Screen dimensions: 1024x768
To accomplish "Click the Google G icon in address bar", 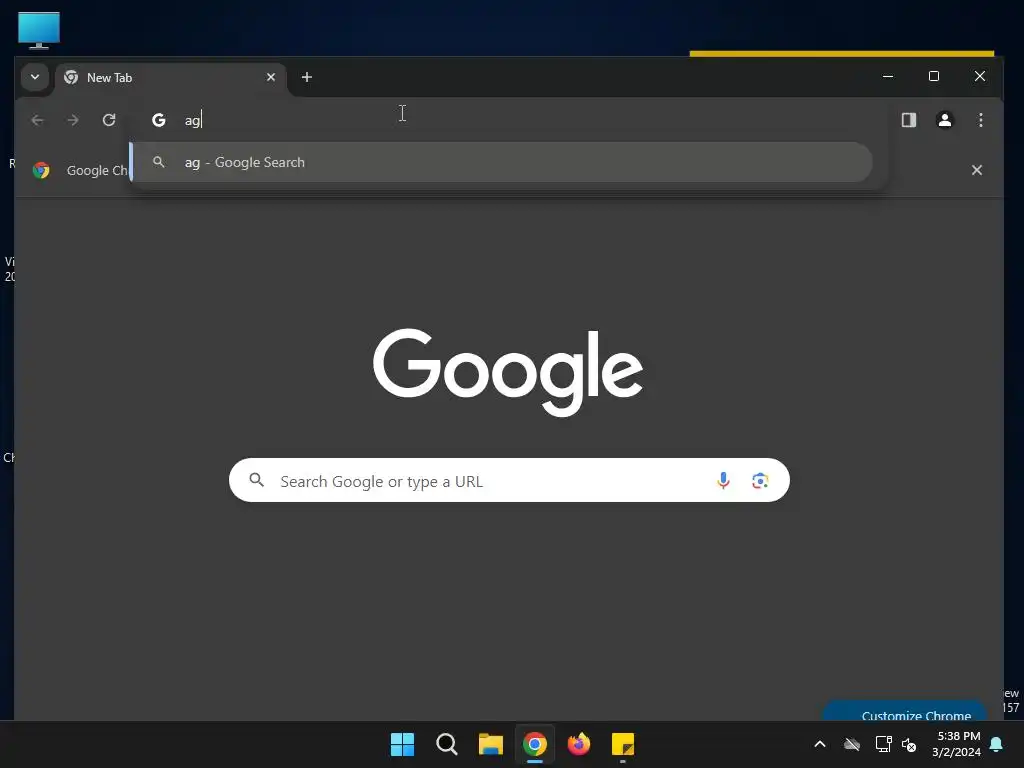I will click(x=159, y=120).
